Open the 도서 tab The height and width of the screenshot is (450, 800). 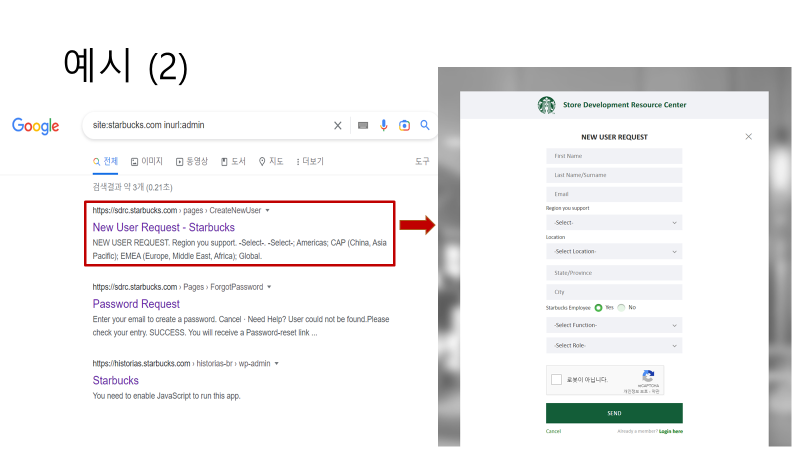pyautogui.click(x=233, y=161)
